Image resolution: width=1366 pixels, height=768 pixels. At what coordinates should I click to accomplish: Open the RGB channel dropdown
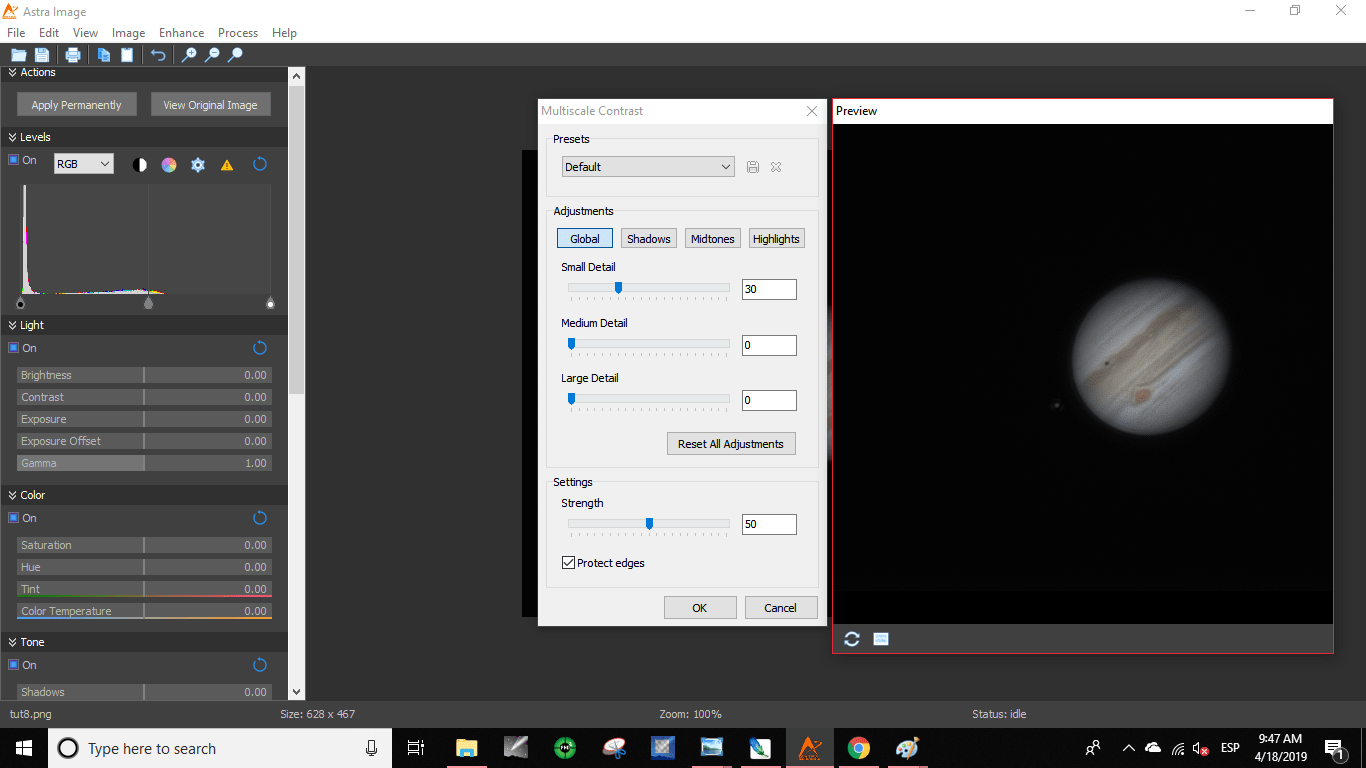[83, 164]
